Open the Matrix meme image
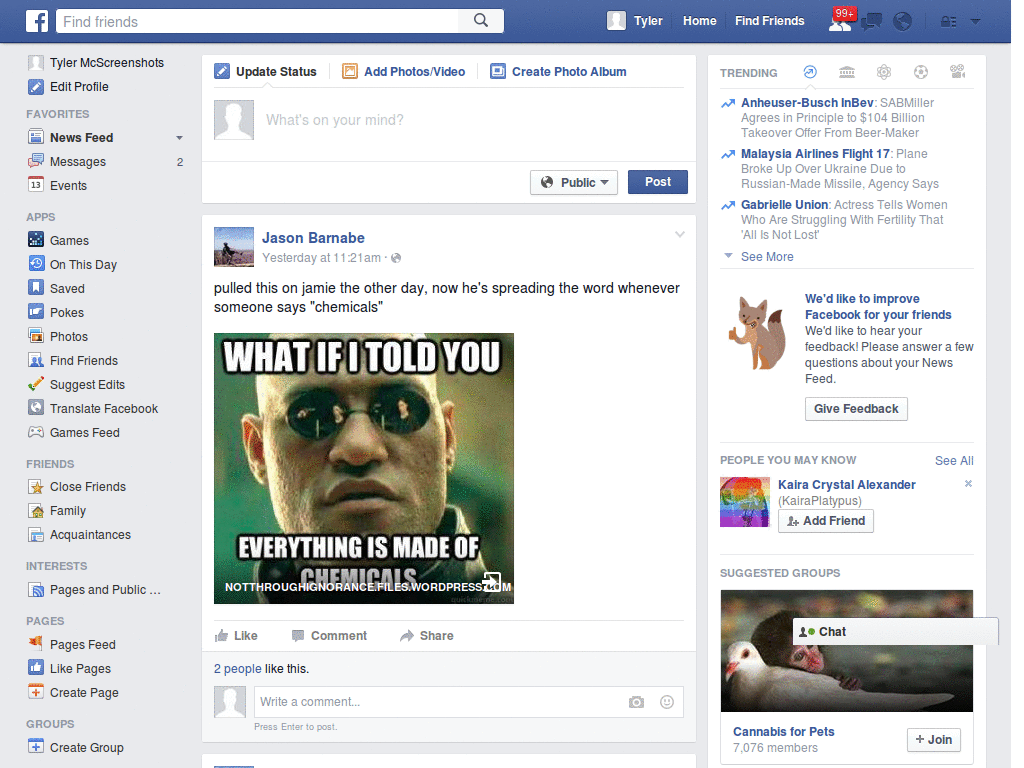 (364, 468)
